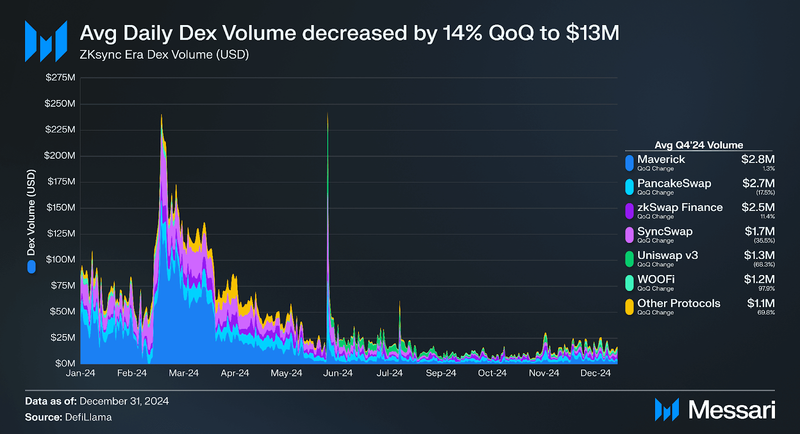Click the chart title about Avg Daily Dex Volume
The image size is (800, 434).
pyautogui.click(x=349, y=33)
